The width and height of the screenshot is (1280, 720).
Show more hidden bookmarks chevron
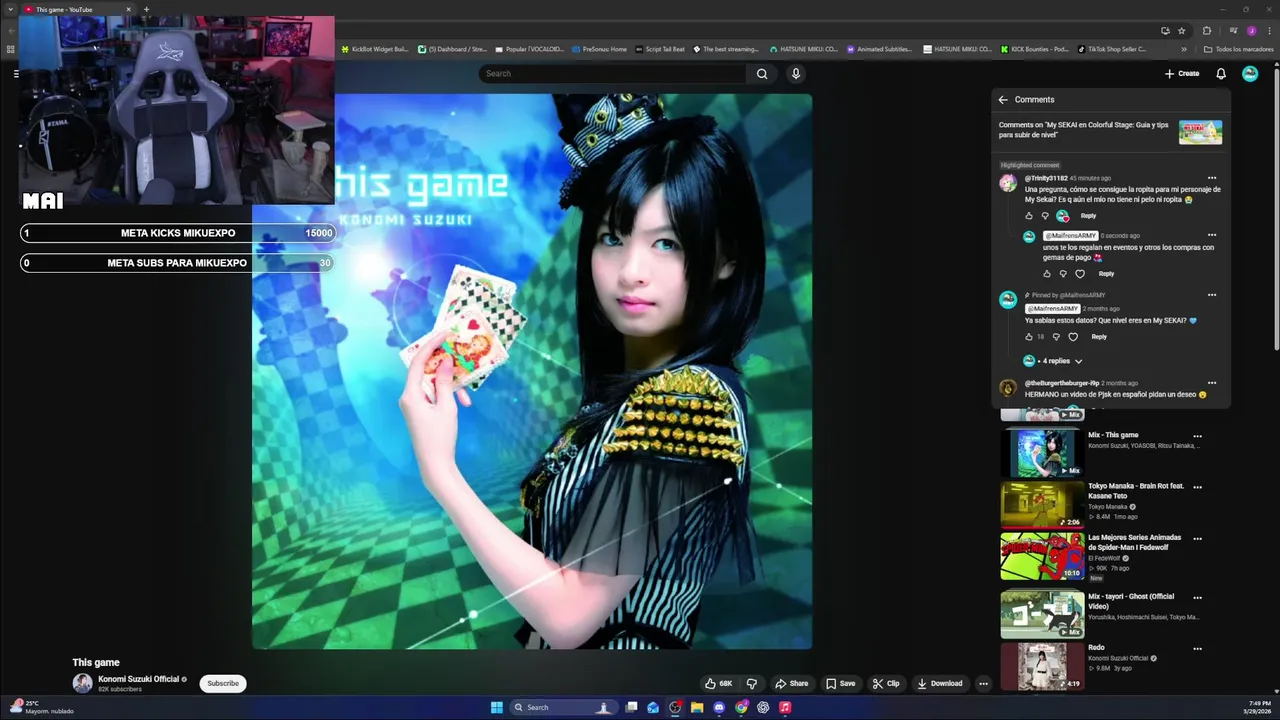click(x=1184, y=49)
